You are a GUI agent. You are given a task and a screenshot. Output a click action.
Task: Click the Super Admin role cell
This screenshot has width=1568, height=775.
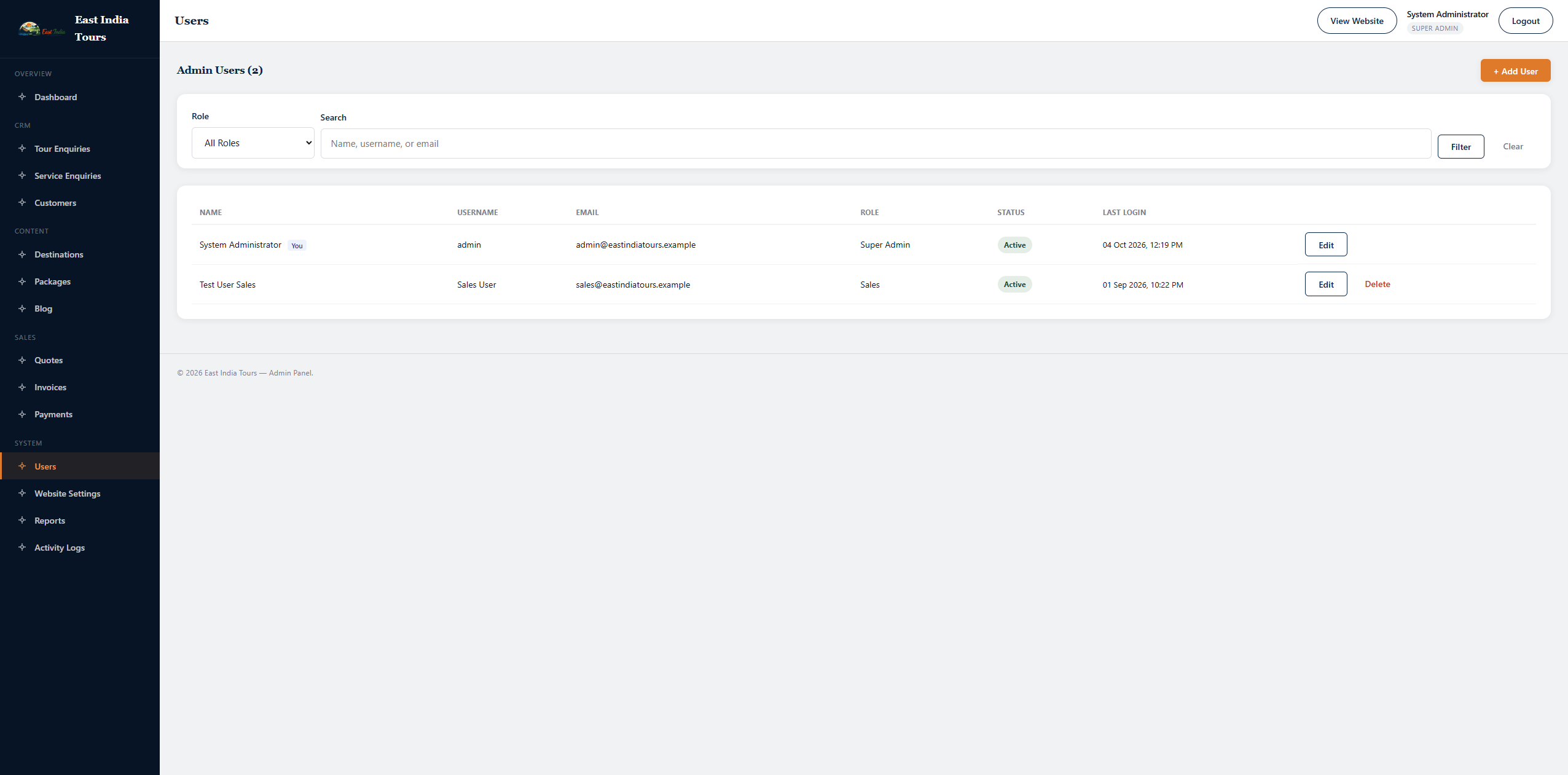click(885, 245)
